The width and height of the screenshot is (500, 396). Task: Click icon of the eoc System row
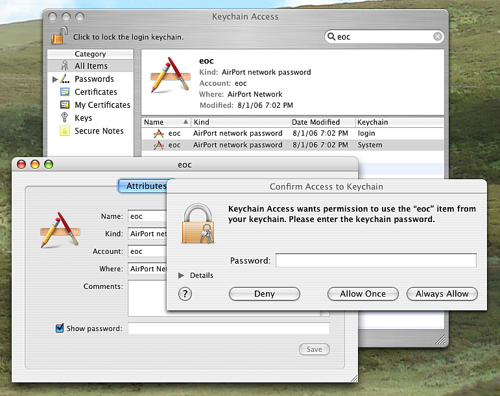tap(159, 145)
